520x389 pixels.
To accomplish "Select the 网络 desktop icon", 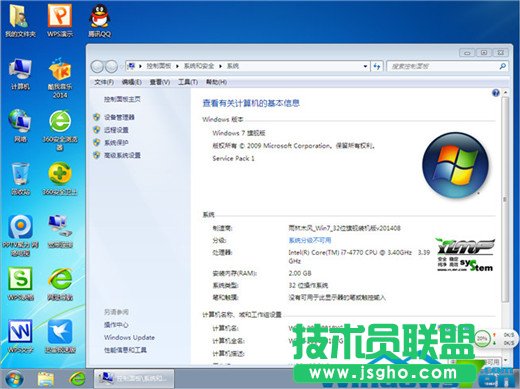I will coord(20,126).
